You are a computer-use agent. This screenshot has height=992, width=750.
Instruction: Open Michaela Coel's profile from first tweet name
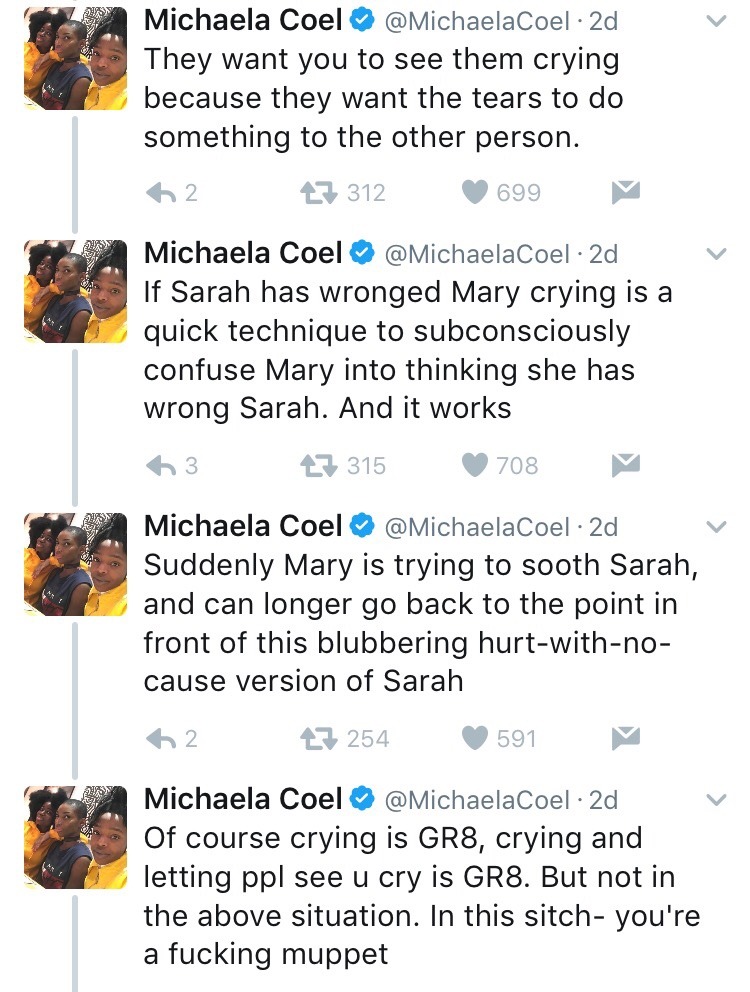pos(243,21)
